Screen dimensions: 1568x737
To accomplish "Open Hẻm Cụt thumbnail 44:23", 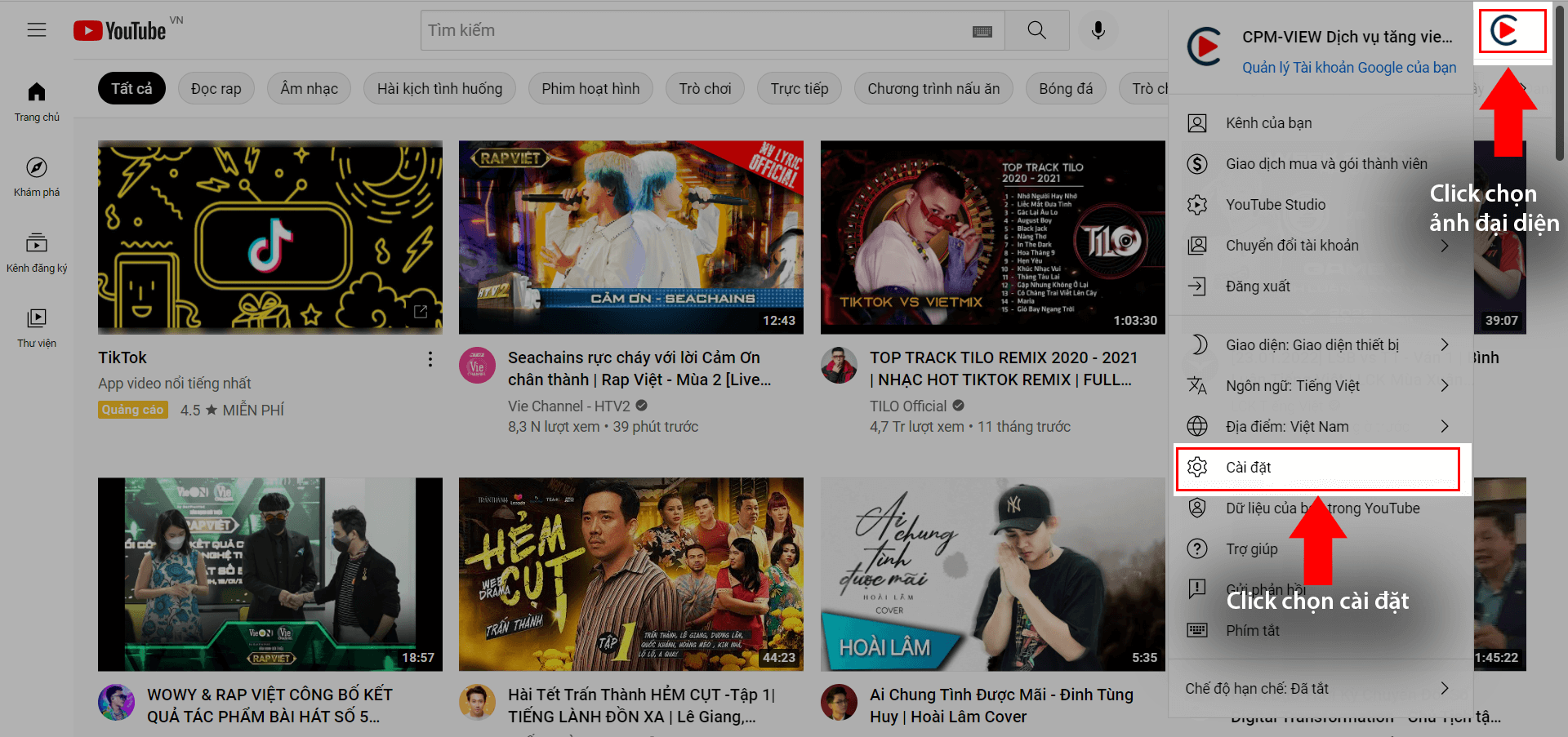I will [x=631, y=575].
